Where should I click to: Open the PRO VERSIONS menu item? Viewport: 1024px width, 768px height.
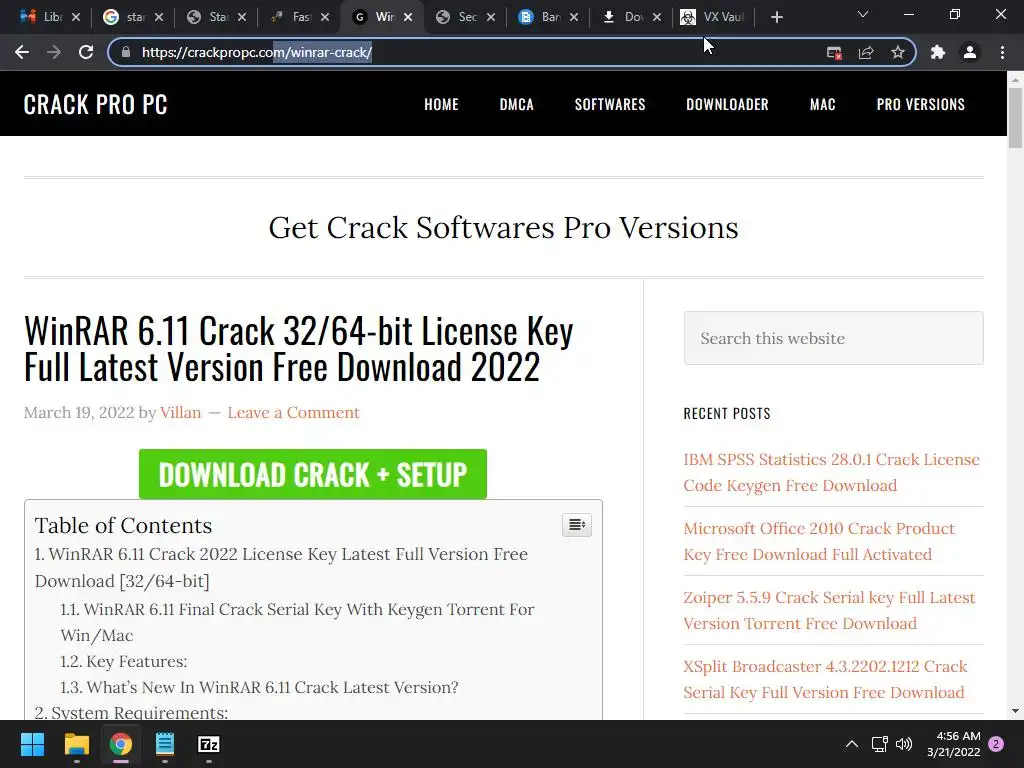(x=921, y=104)
